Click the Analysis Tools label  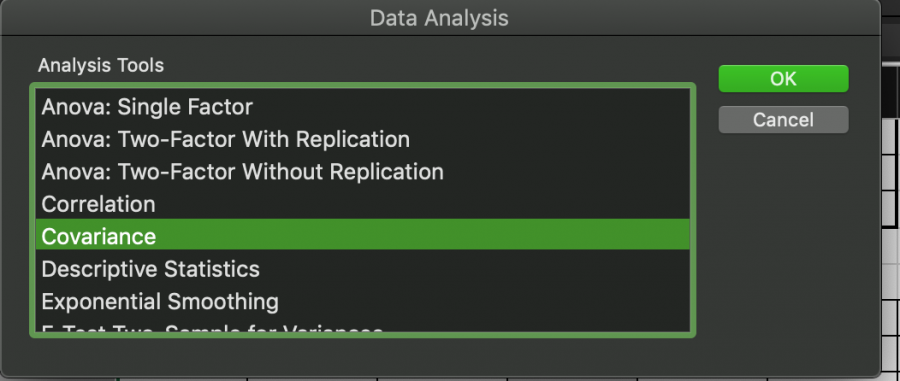(x=101, y=65)
